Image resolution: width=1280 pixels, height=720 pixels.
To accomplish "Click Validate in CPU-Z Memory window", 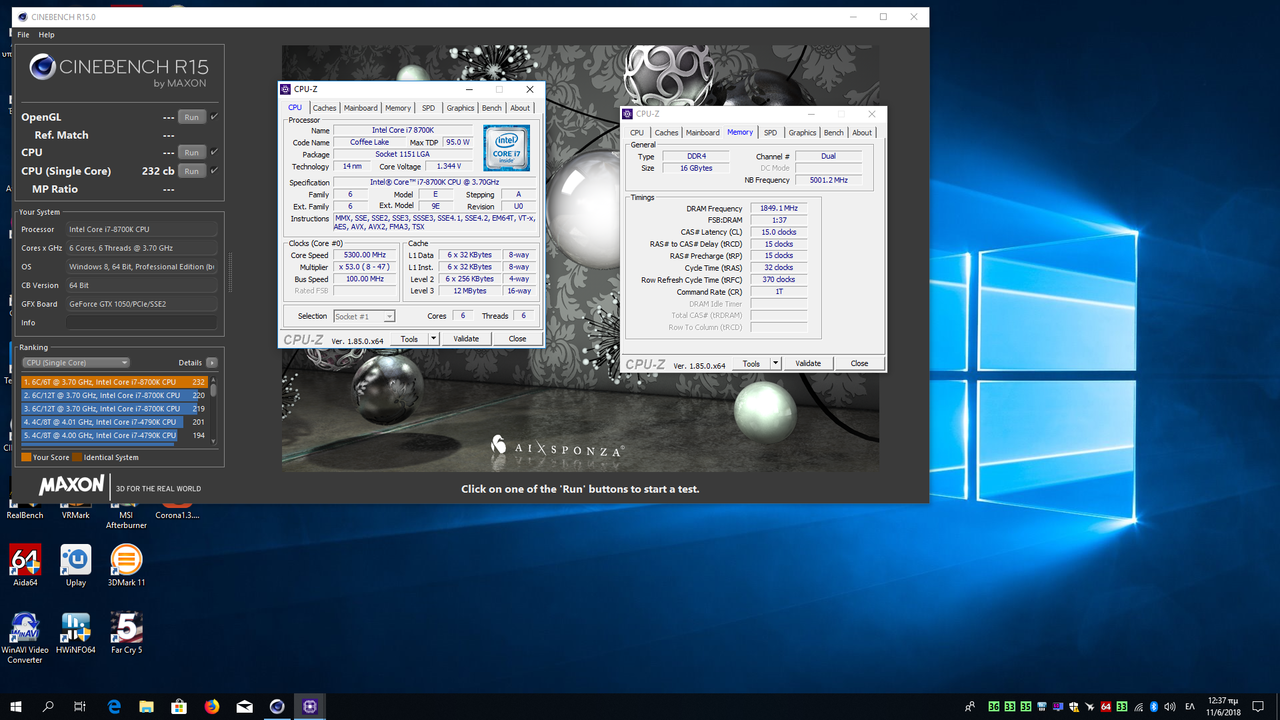I will pos(808,364).
